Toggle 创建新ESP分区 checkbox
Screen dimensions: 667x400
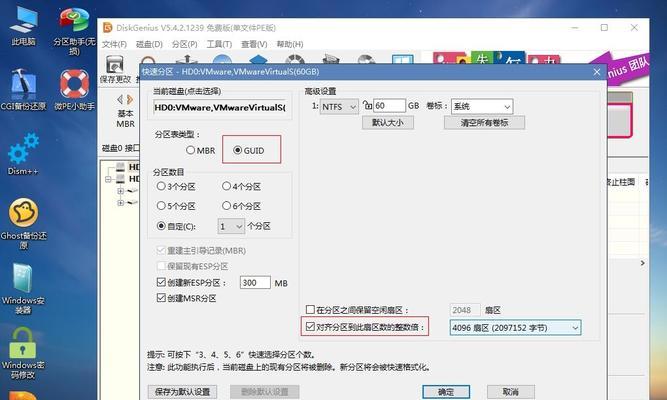pyautogui.click(x=161, y=282)
